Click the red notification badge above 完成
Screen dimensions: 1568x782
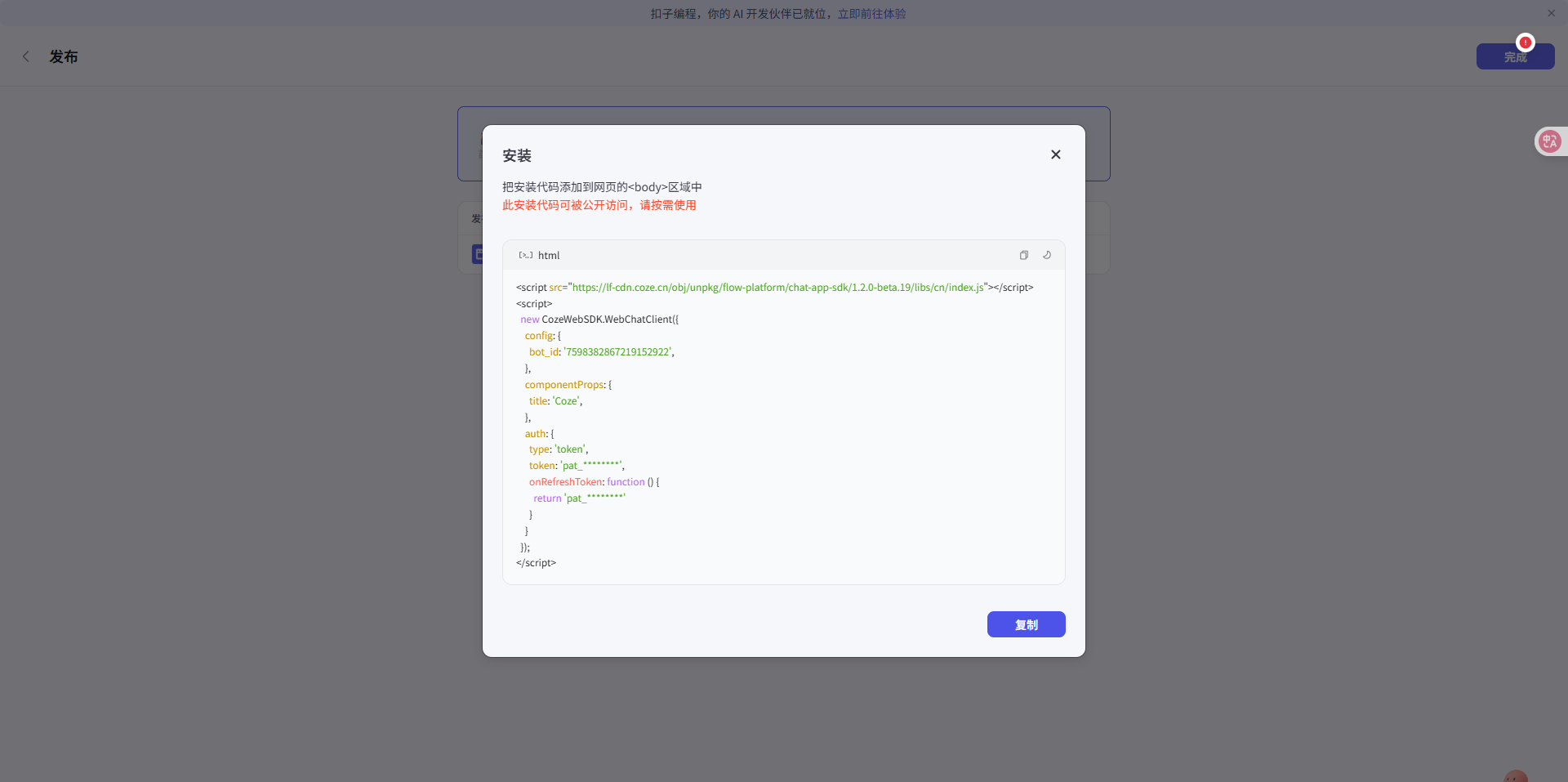[1525, 42]
